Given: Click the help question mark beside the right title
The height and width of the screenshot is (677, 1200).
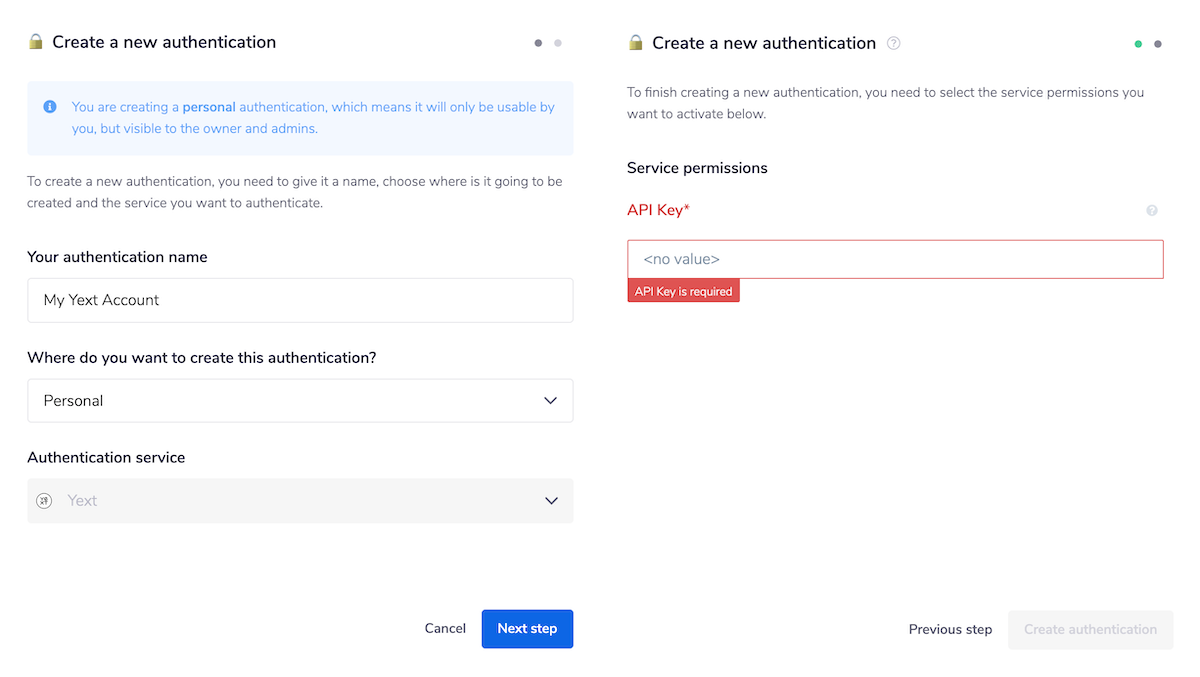Looking at the screenshot, I should click(x=893, y=43).
